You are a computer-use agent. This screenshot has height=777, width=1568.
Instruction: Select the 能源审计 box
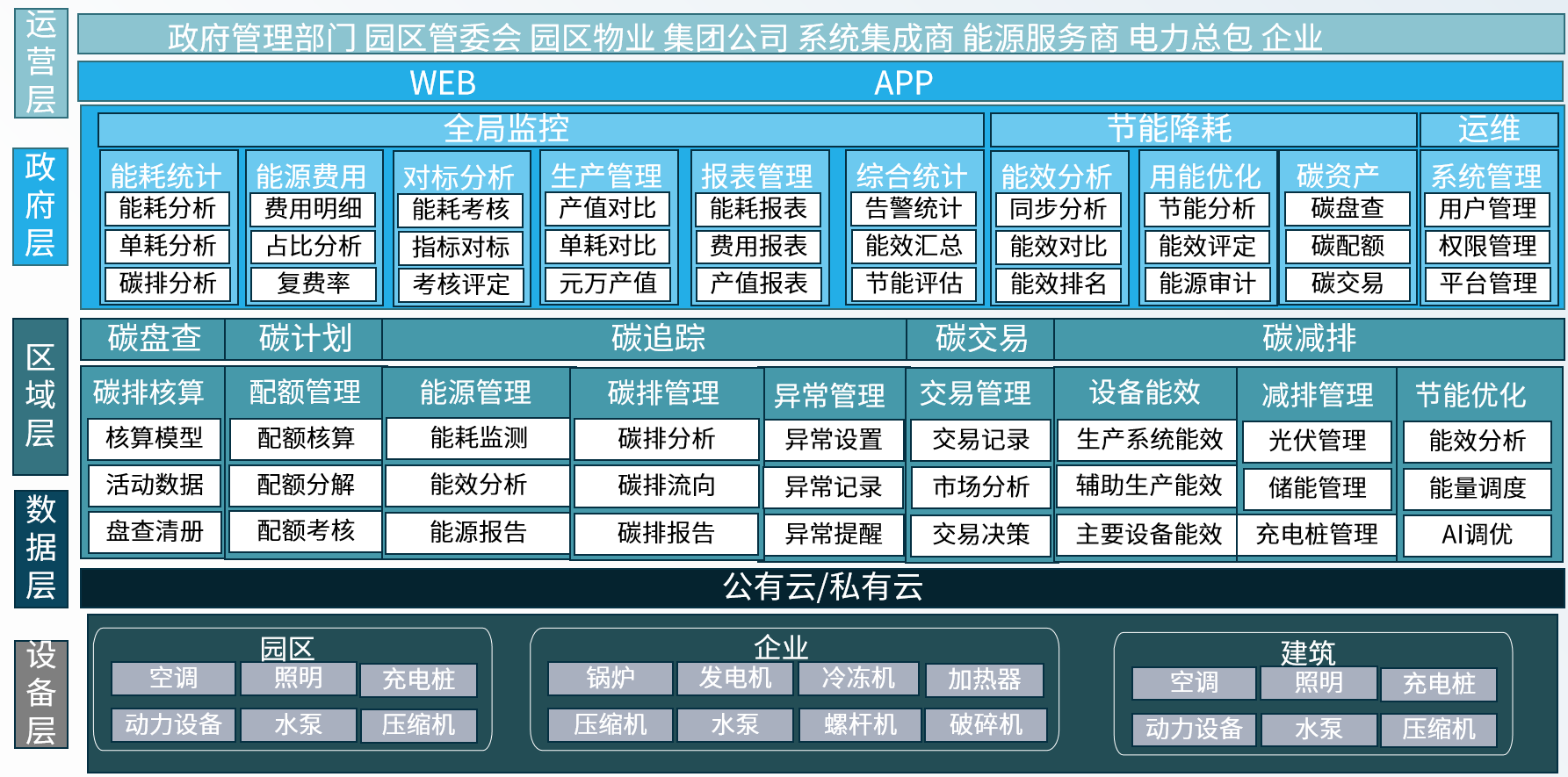pos(1207,284)
